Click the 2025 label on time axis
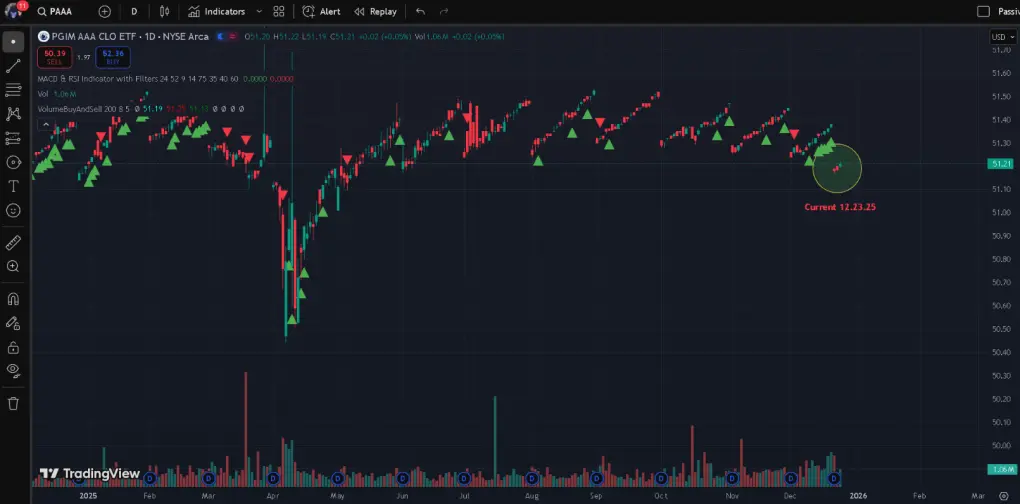 click(x=88, y=496)
